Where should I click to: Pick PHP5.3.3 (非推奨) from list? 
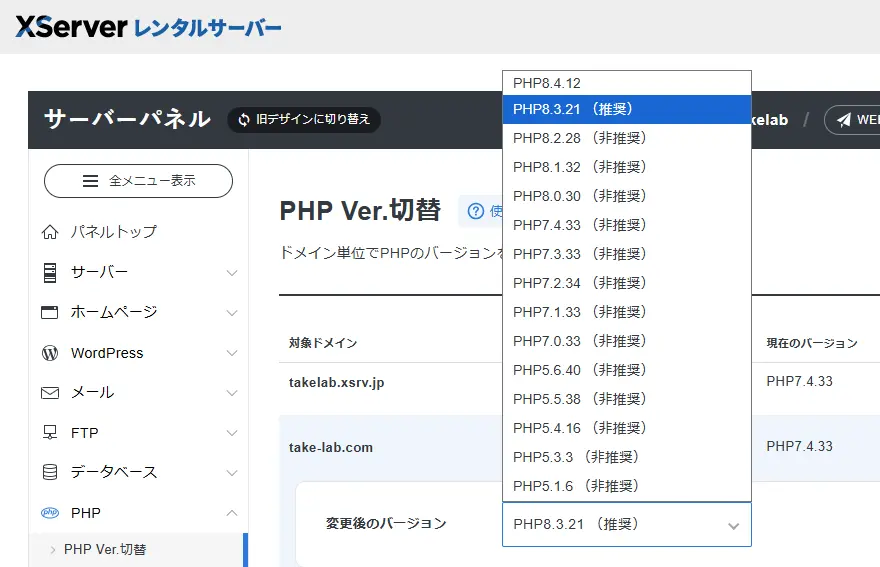point(626,457)
